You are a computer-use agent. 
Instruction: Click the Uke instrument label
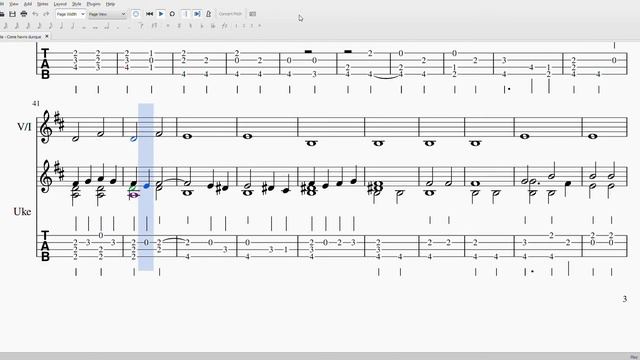[x=22, y=211]
